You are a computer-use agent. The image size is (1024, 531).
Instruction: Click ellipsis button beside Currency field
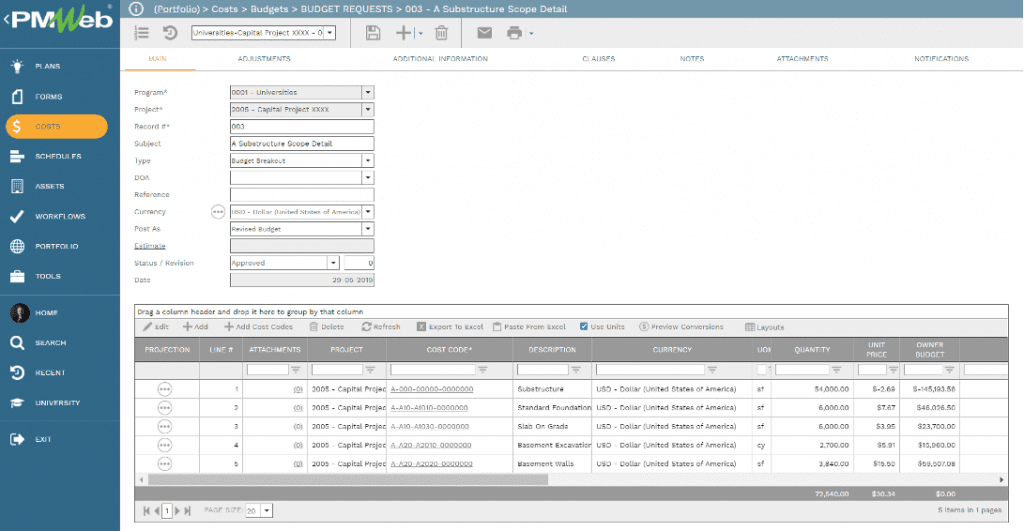click(x=218, y=212)
